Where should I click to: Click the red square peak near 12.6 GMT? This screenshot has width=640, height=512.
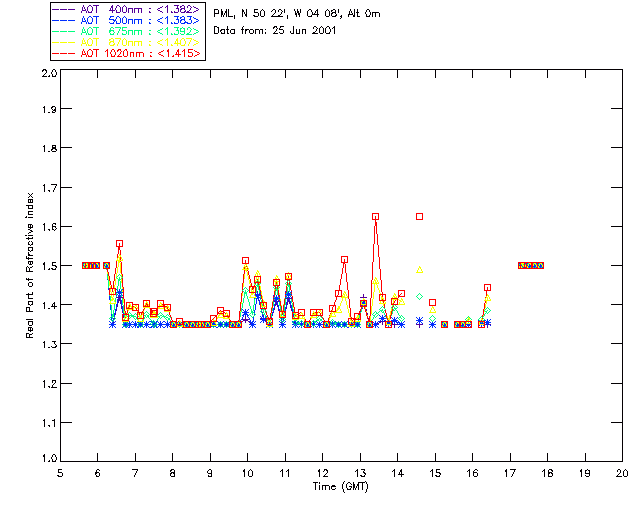(x=344, y=260)
